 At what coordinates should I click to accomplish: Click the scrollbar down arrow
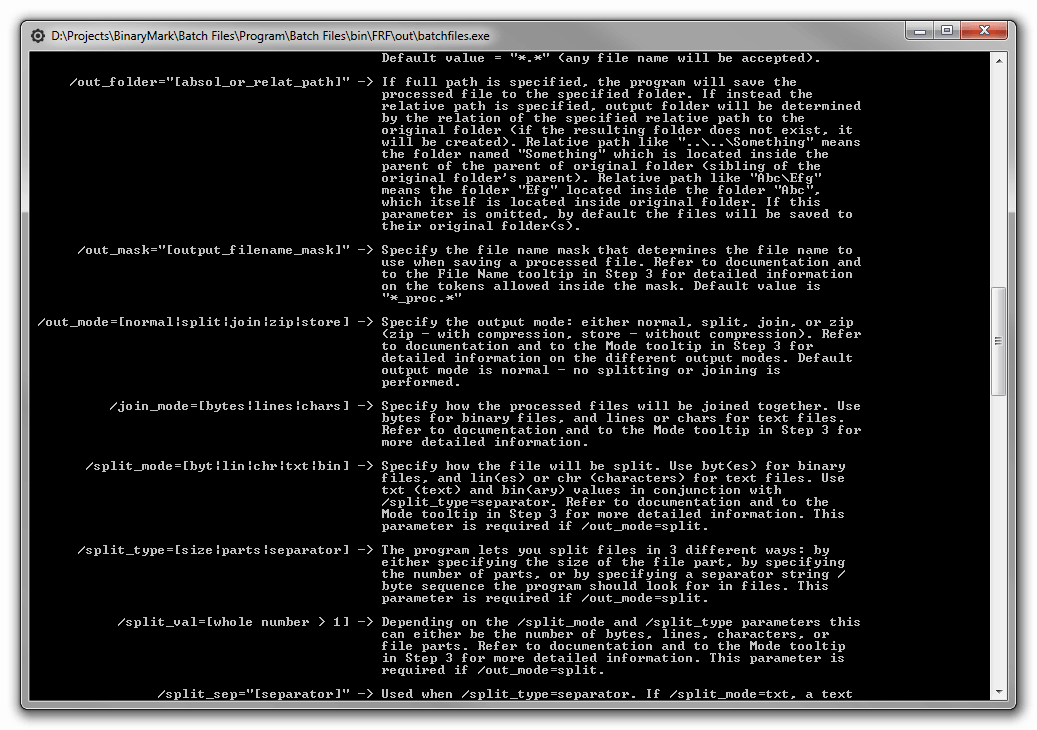(997, 691)
